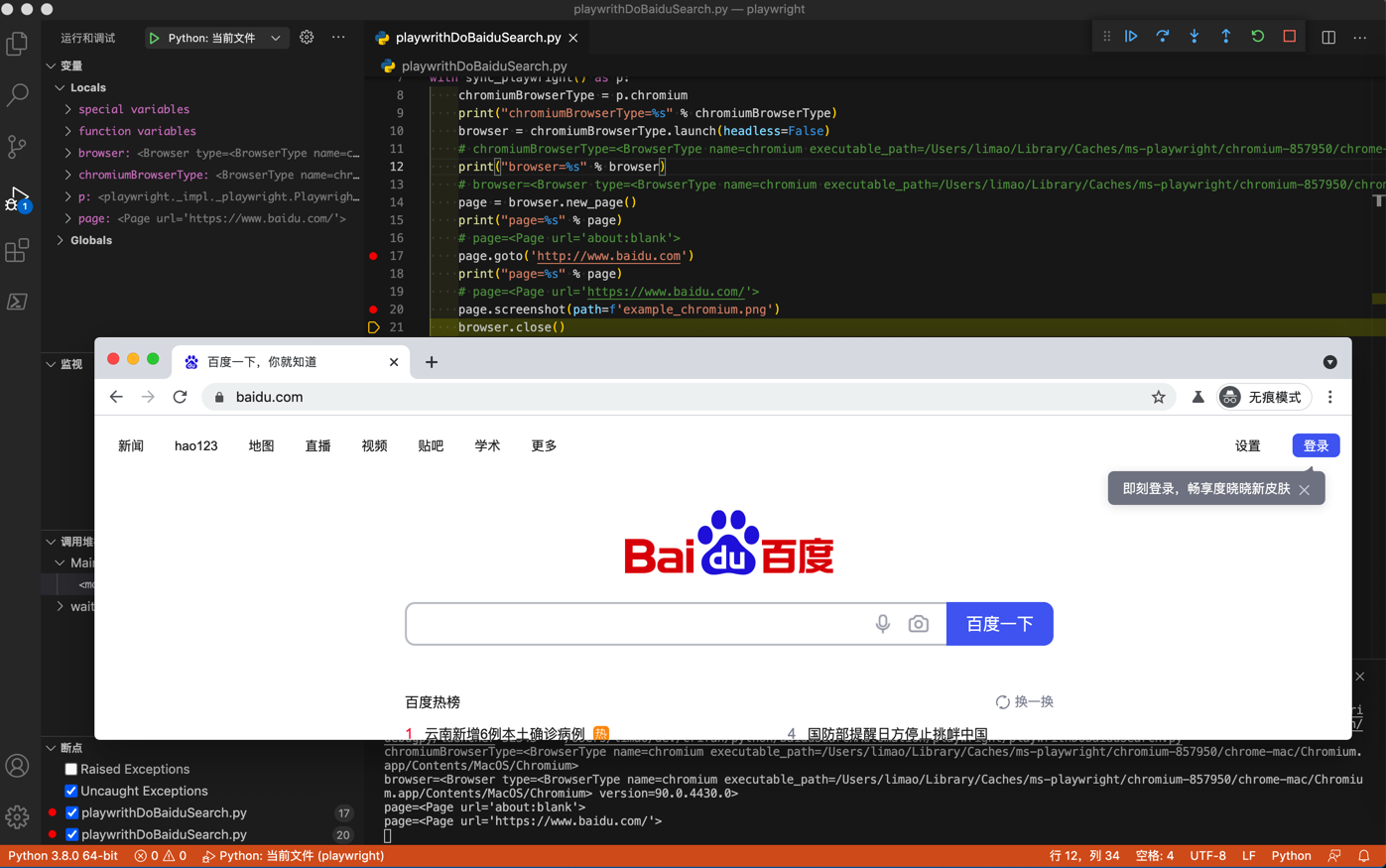Click the 登录 login button

click(1316, 446)
